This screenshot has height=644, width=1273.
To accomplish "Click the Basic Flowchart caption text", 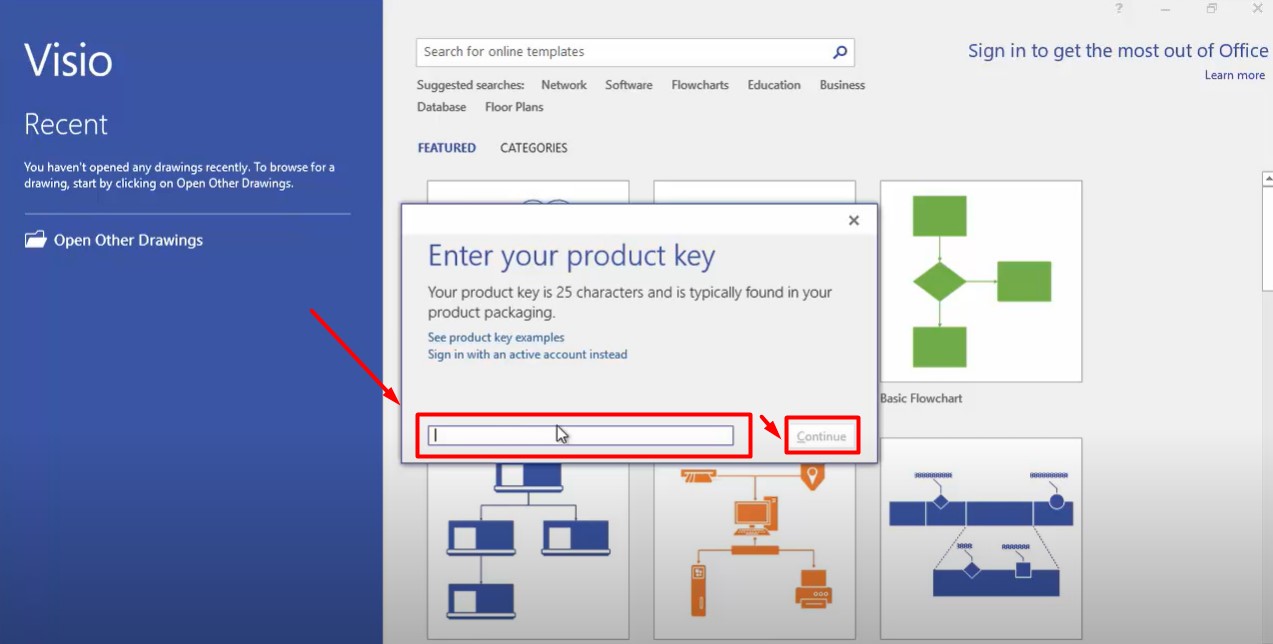I will (921, 398).
